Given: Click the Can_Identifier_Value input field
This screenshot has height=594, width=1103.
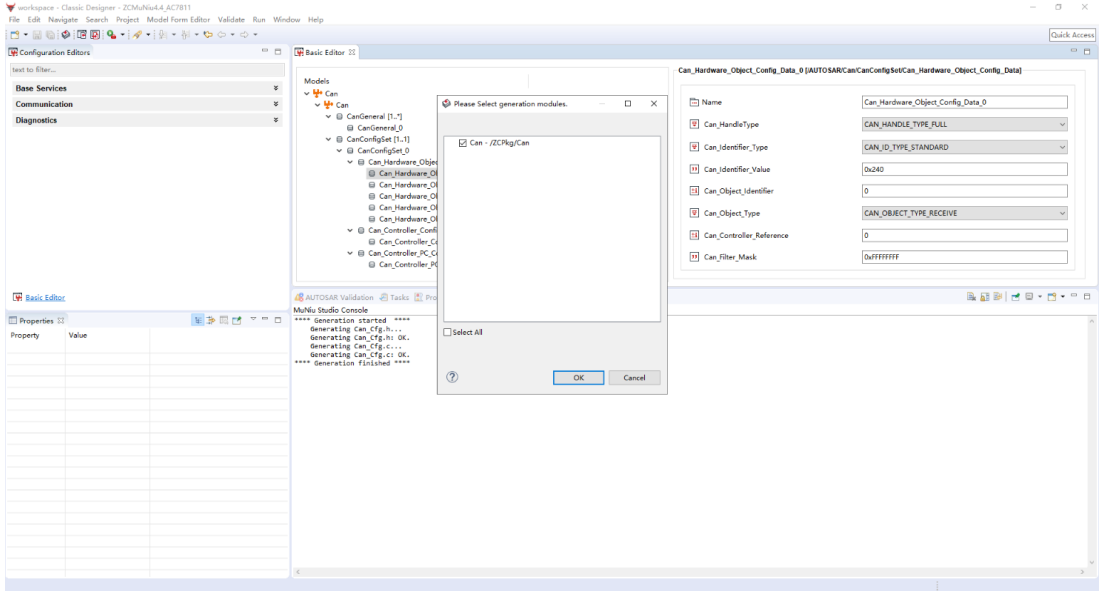Looking at the screenshot, I should point(964,169).
